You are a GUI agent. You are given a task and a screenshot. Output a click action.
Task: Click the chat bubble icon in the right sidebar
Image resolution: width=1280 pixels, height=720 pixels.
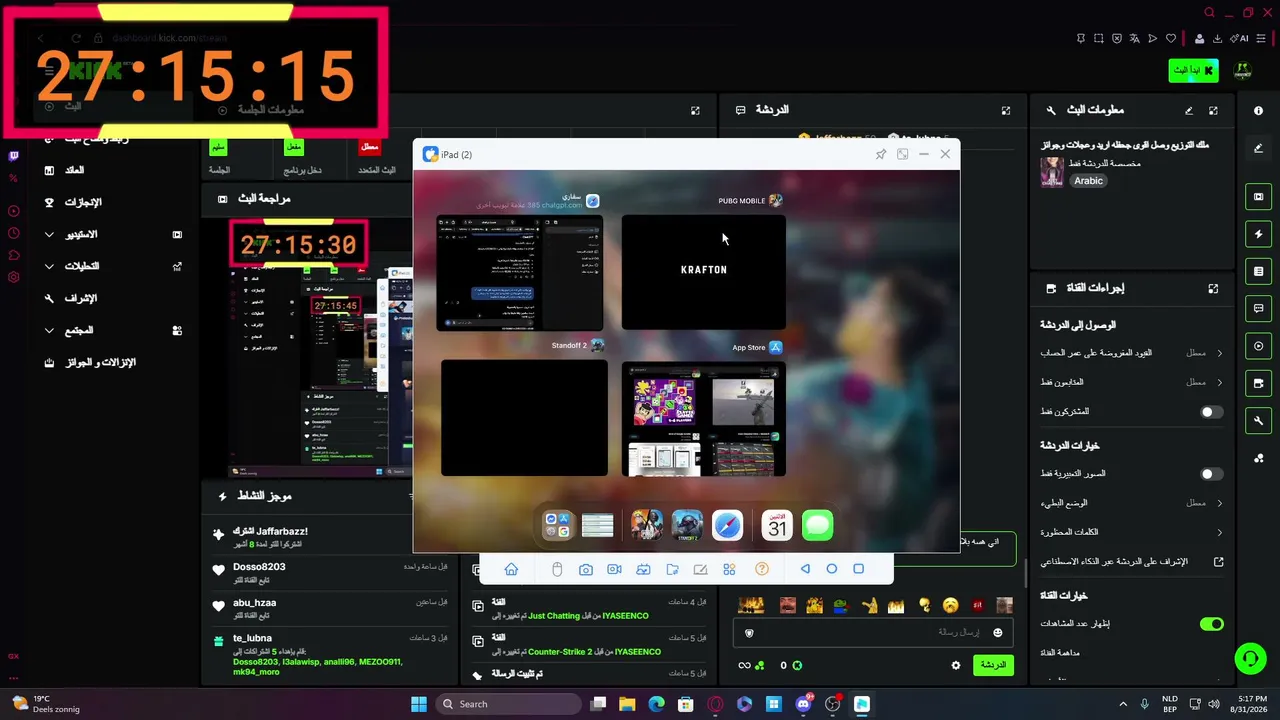tap(1258, 308)
